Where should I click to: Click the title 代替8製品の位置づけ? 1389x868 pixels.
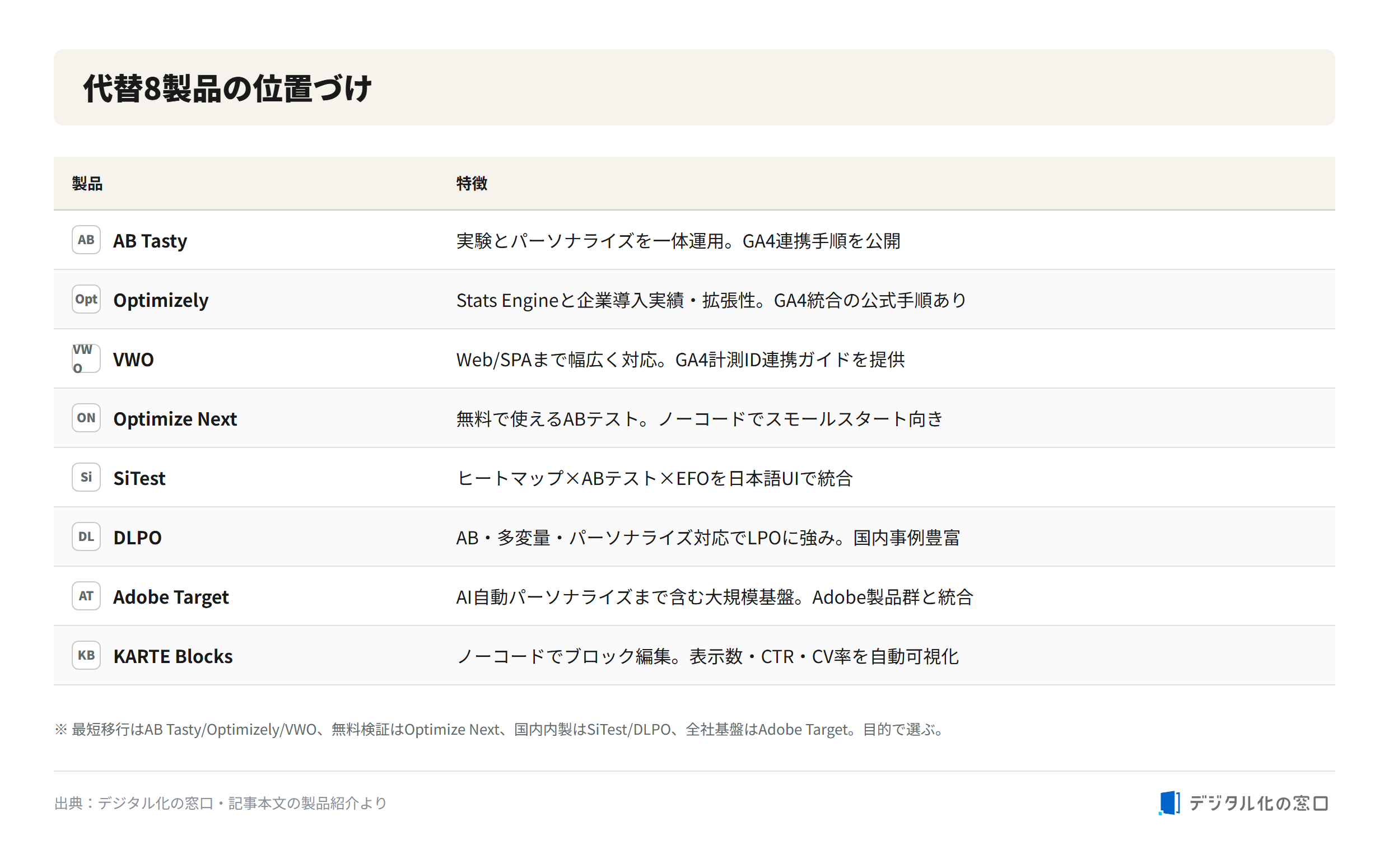(227, 88)
